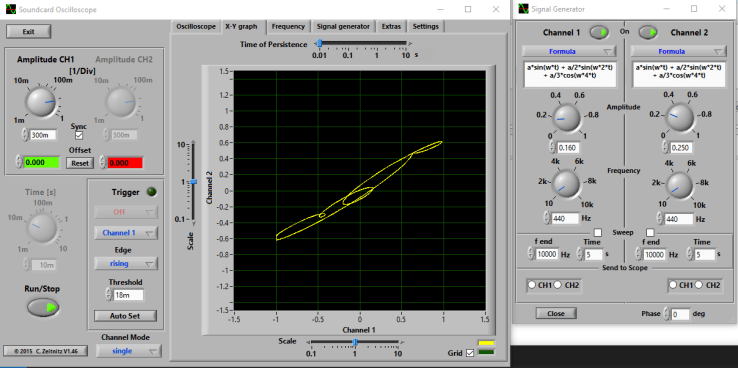Click the Offset Reset button
The width and height of the screenshot is (738, 368).
(80, 163)
